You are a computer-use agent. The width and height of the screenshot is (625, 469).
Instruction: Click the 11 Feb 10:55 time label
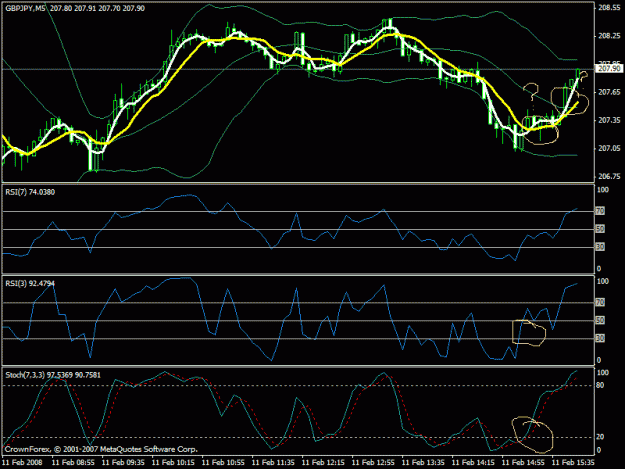tap(223, 463)
